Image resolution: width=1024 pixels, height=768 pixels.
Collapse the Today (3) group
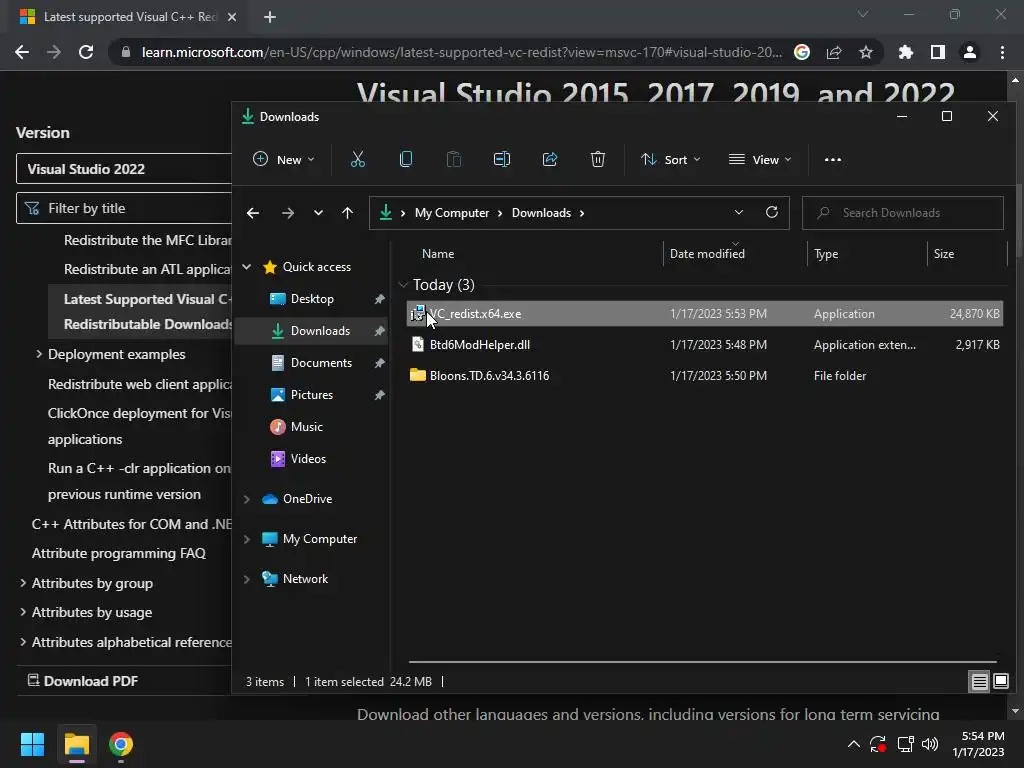[x=403, y=285]
